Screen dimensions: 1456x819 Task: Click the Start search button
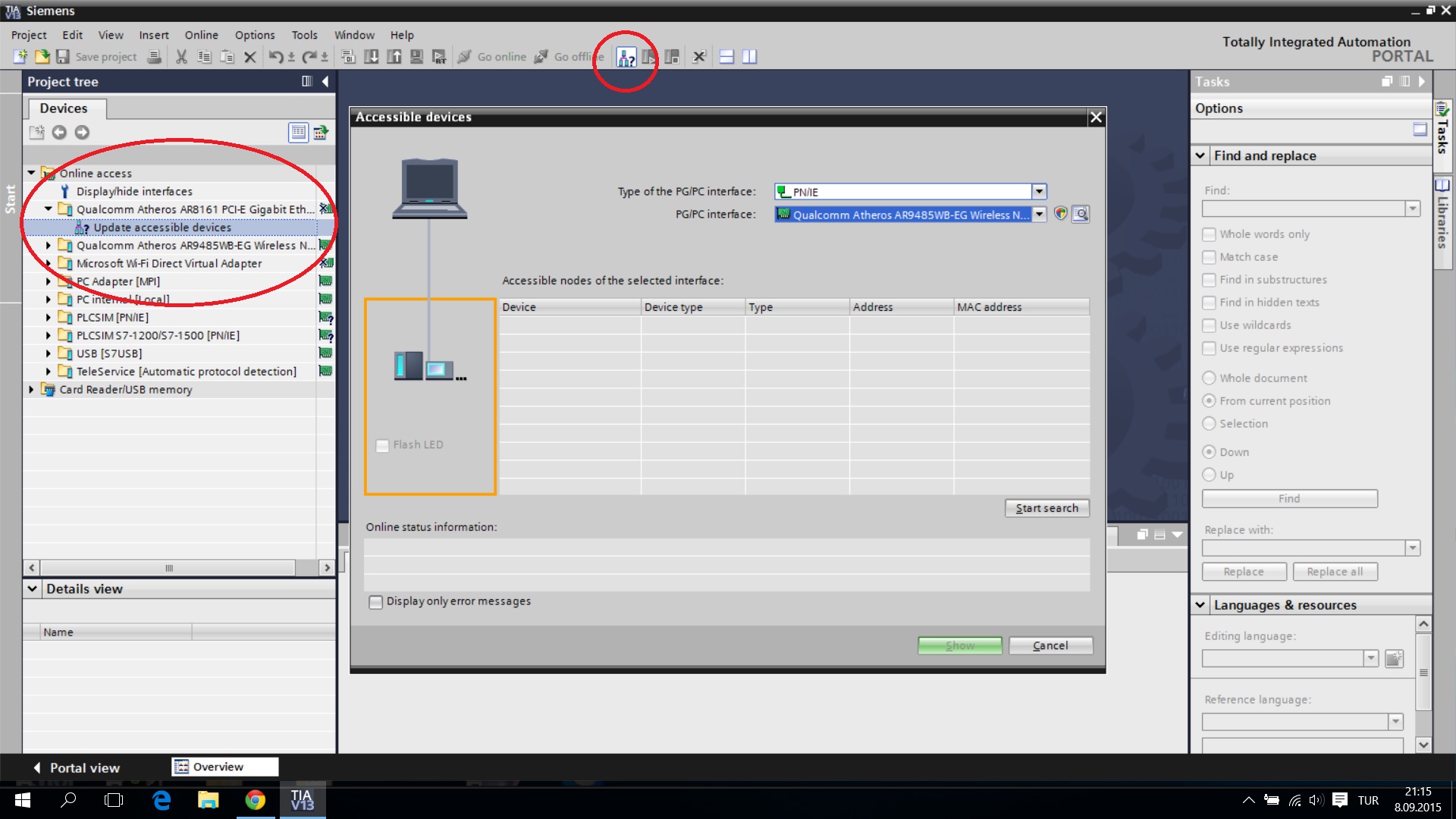point(1046,508)
